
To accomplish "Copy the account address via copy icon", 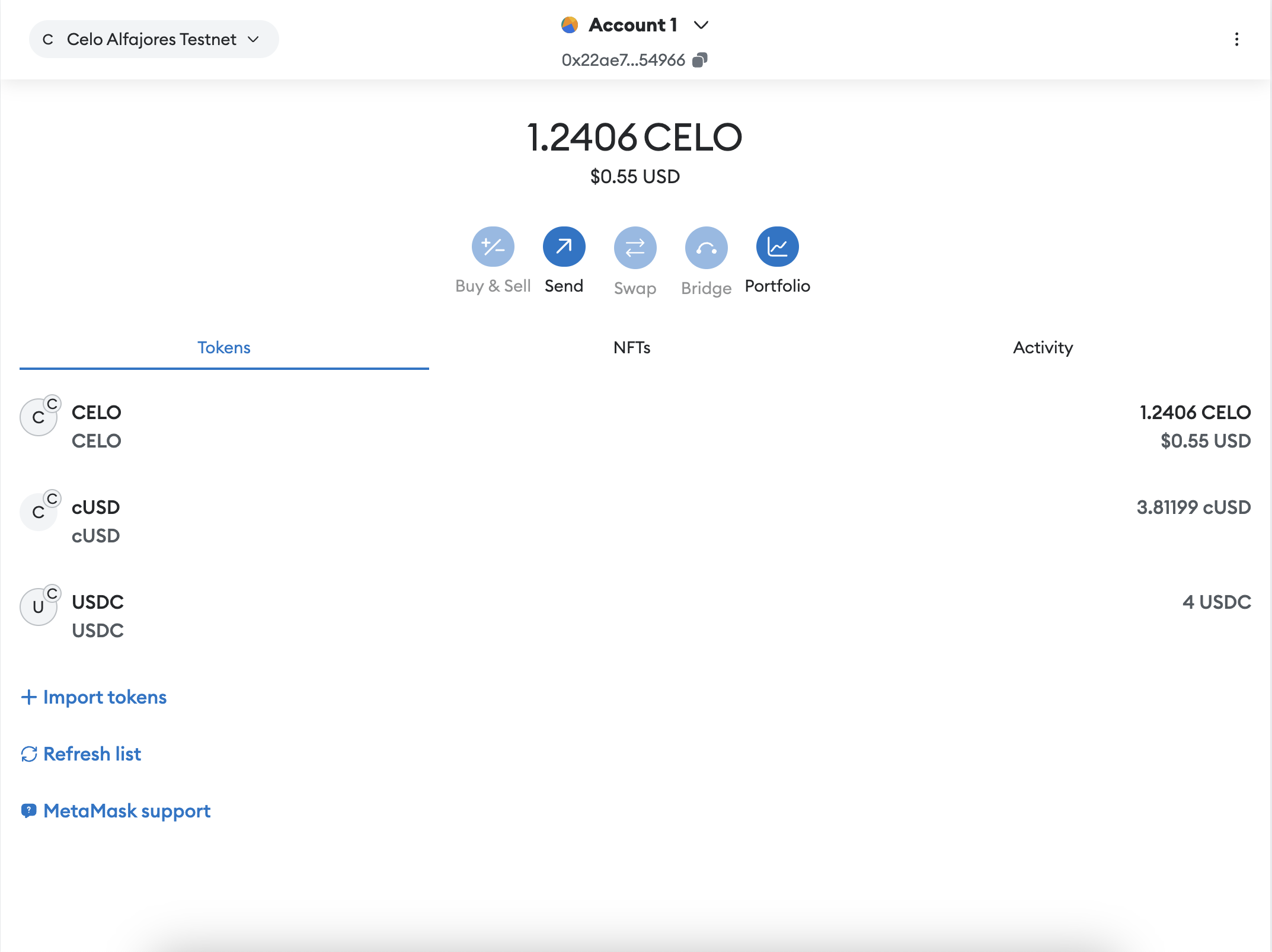I will tap(700, 60).
